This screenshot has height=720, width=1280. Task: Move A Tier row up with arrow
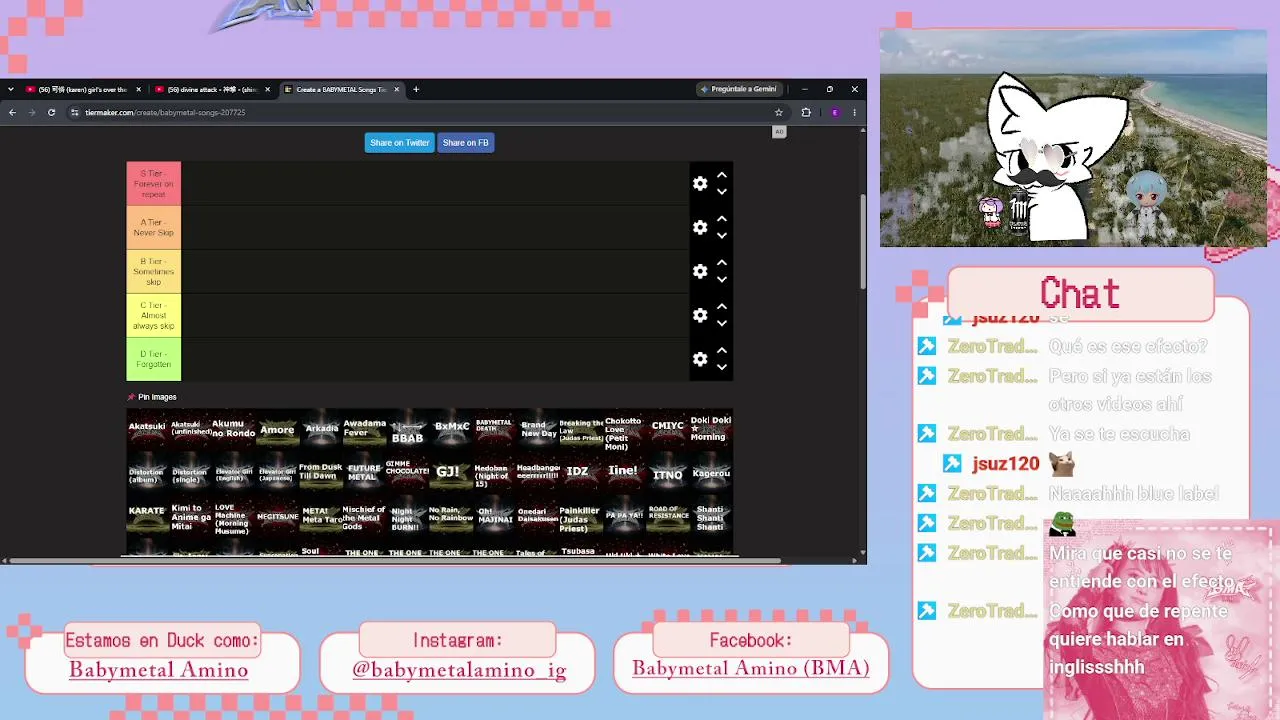click(721, 219)
